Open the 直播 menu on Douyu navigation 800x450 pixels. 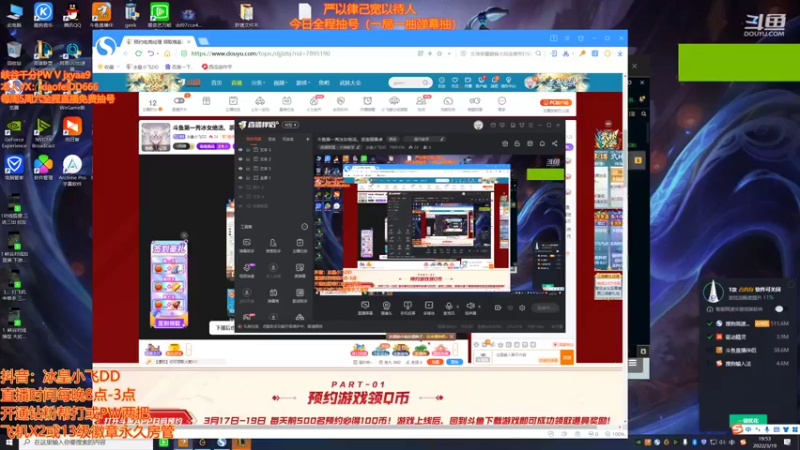coord(237,83)
